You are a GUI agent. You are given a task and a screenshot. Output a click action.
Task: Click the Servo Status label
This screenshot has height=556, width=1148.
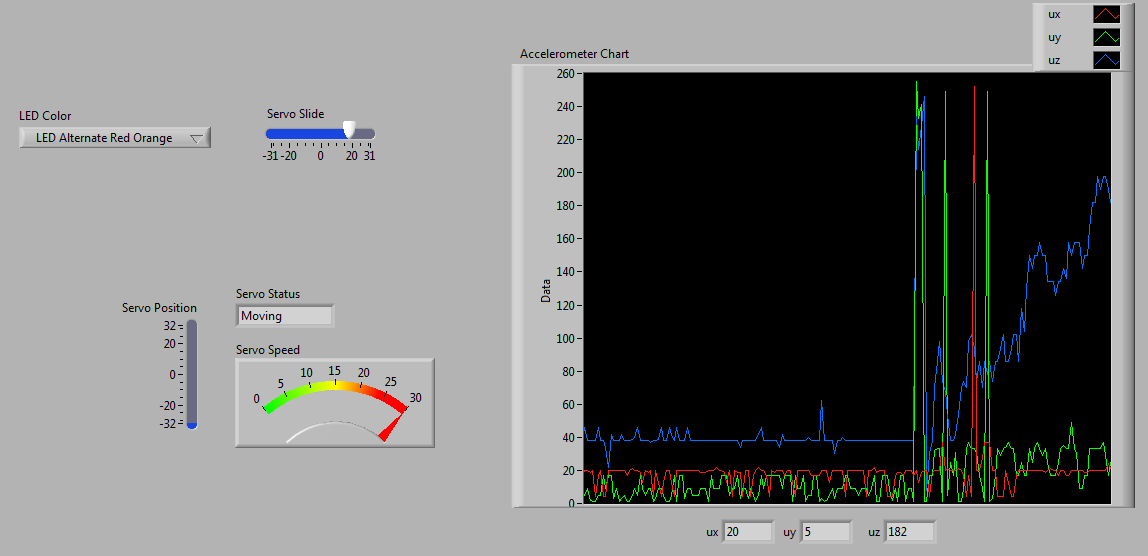(267, 294)
